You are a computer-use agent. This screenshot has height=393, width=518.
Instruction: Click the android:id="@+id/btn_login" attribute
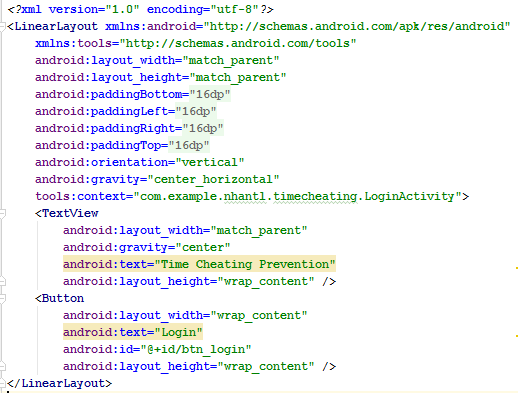point(157,349)
